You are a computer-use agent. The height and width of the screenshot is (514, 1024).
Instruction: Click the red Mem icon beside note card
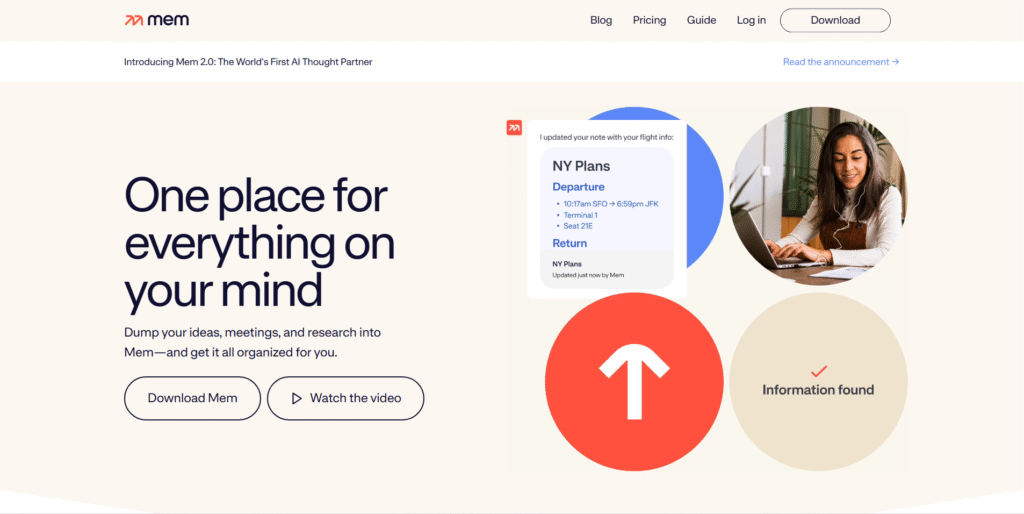tap(514, 127)
